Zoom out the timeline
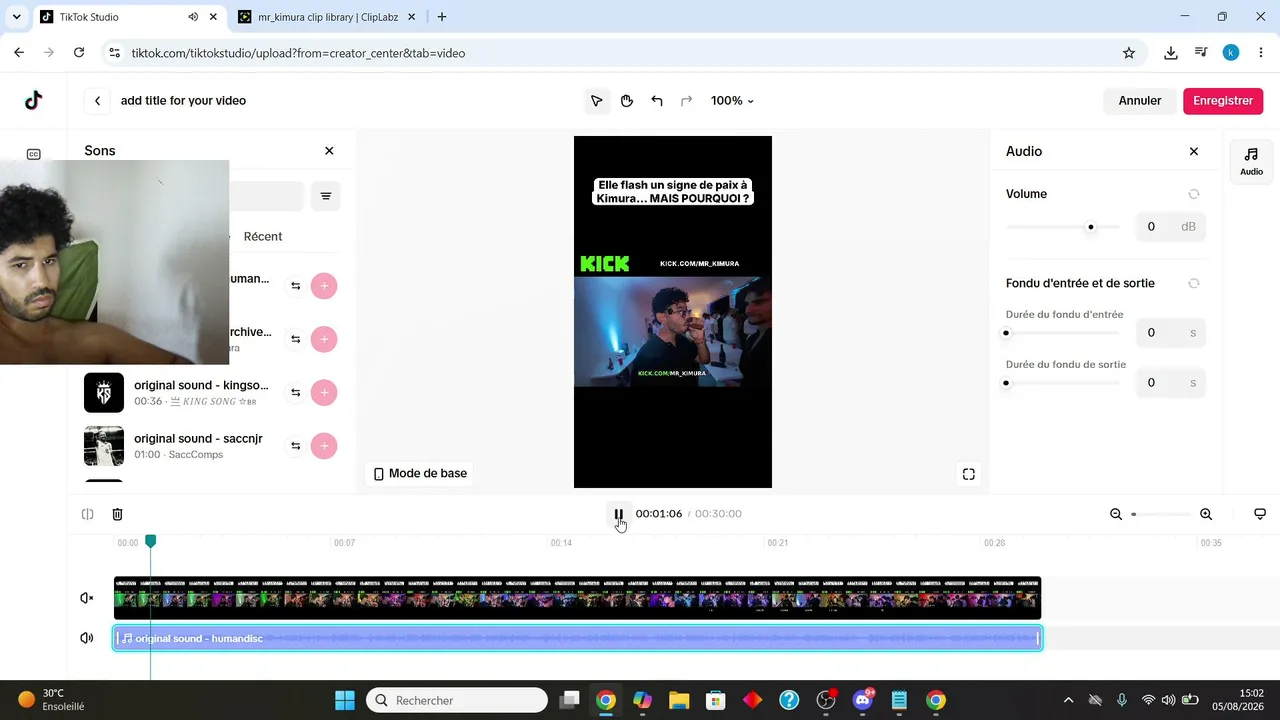1280x720 pixels. [x=1116, y=514]
